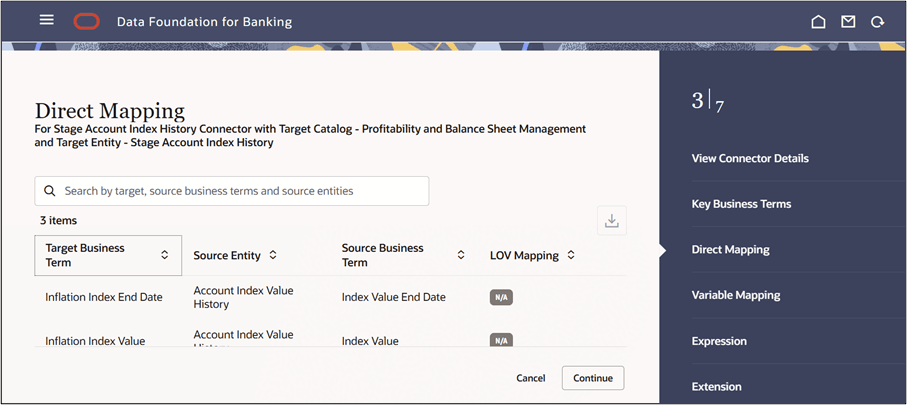907x405 pixels.
Task: Select the Direct Mapping step
Action: coord(731,249)
